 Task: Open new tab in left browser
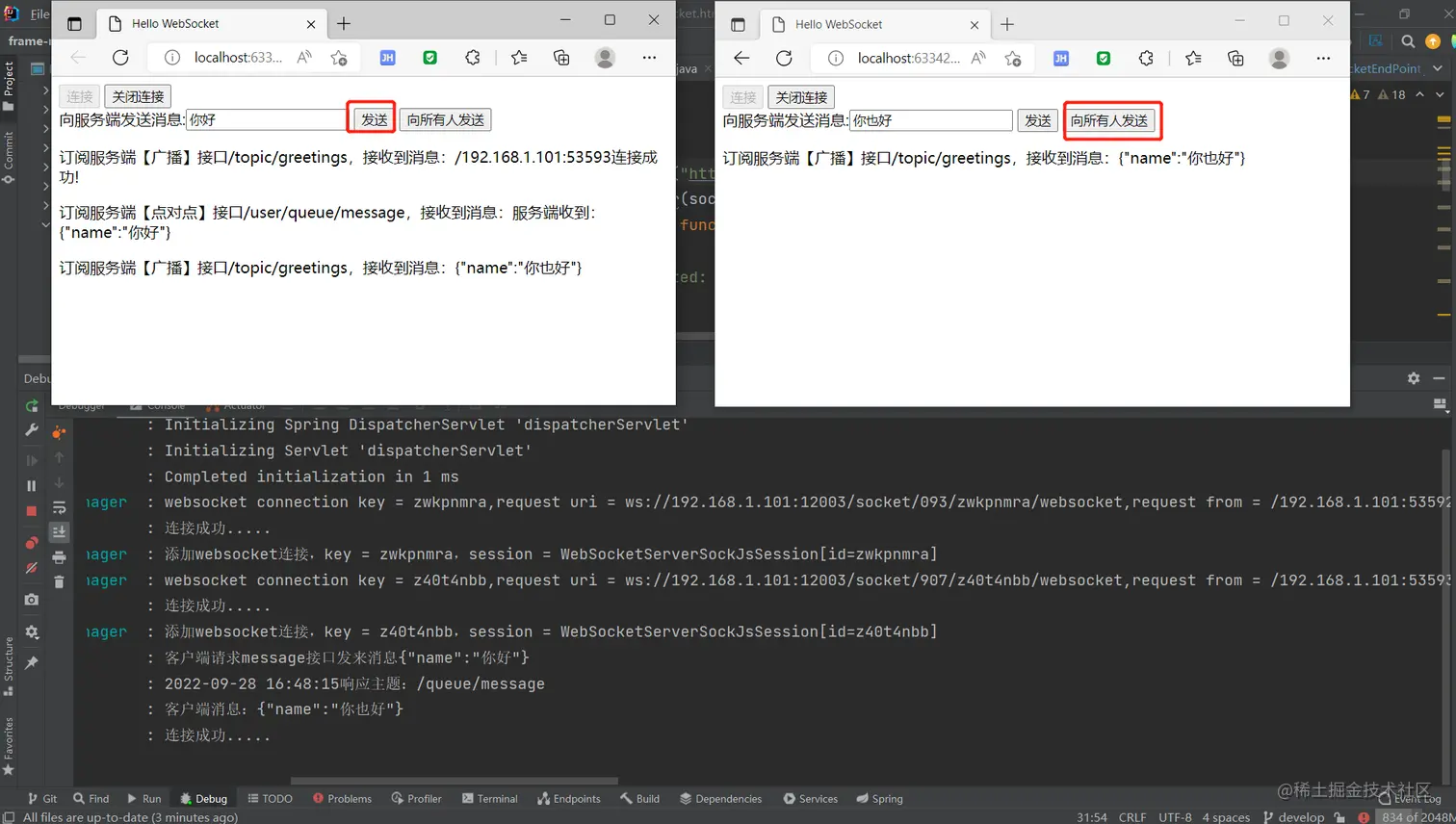pos(344,23)
